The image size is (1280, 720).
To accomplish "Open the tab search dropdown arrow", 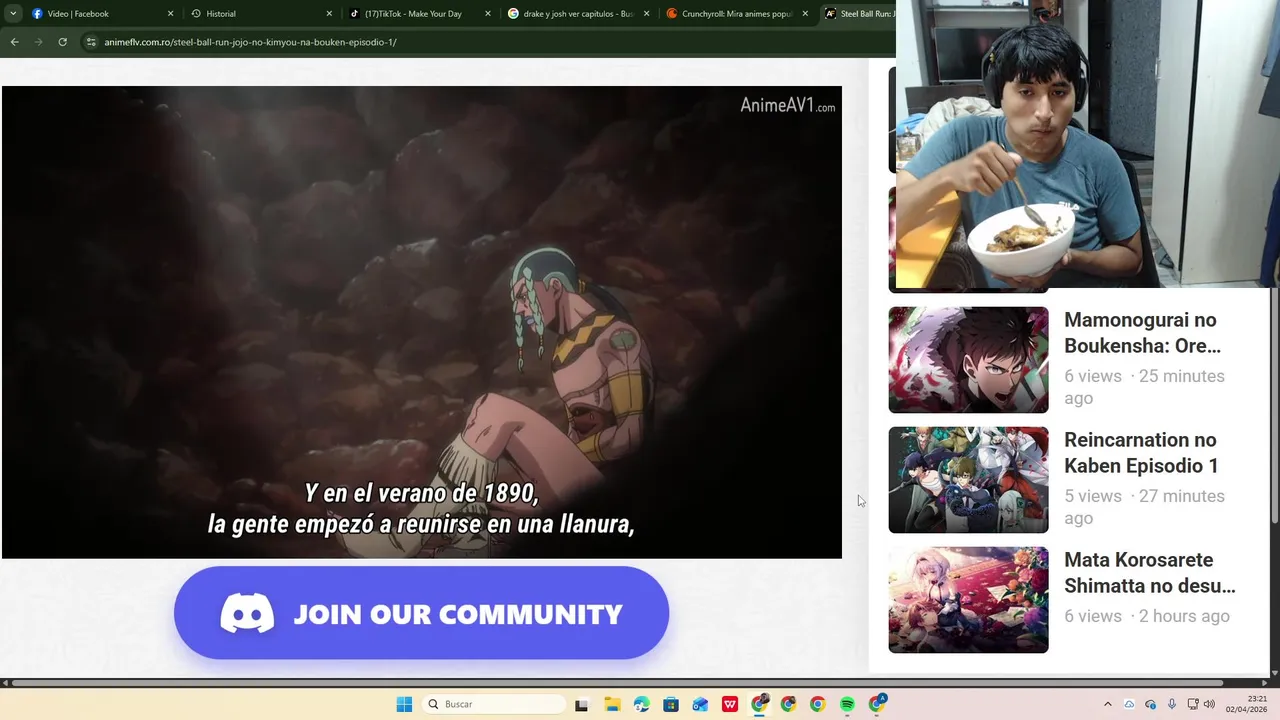I will click(x=13, y=14).
